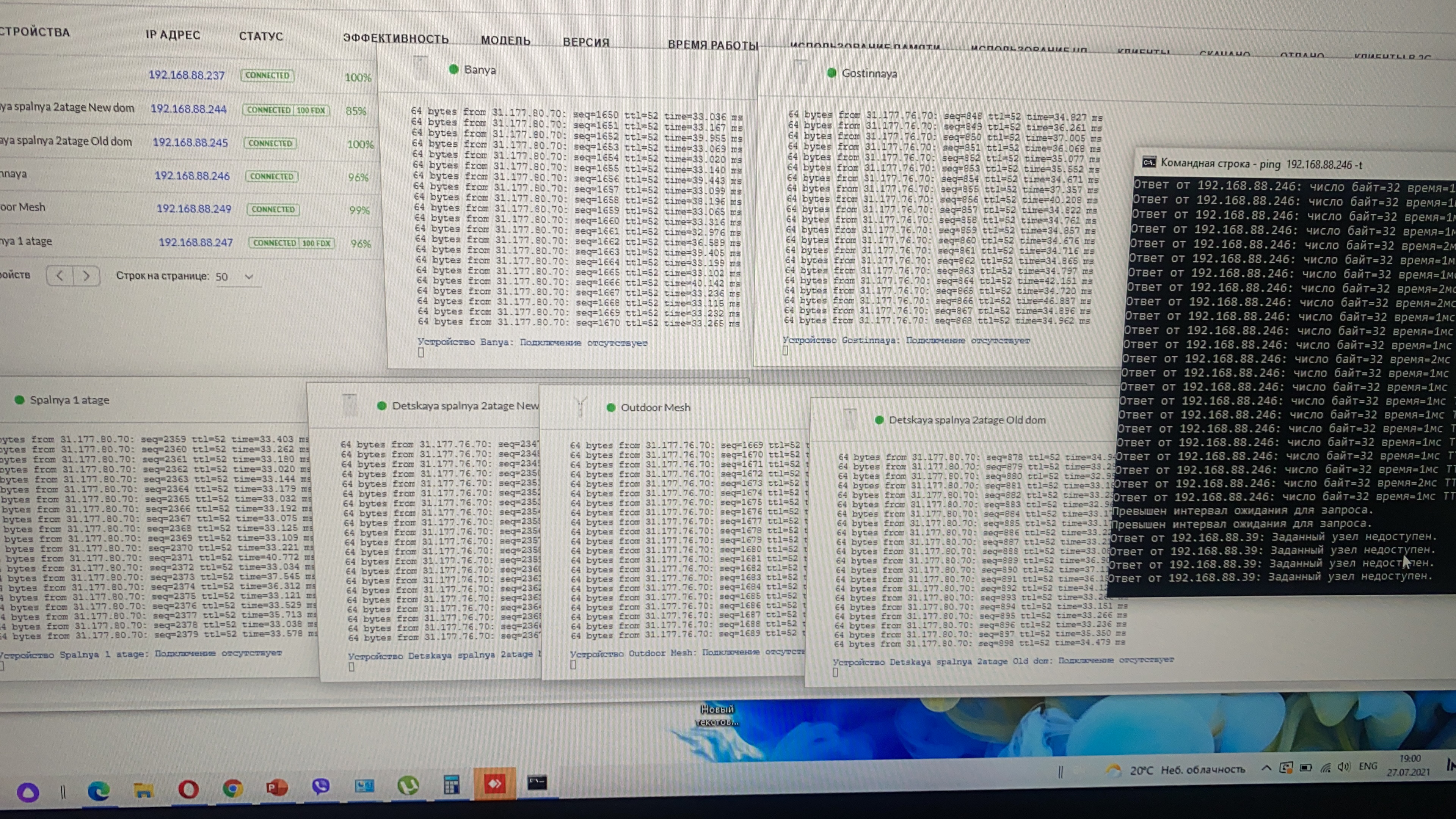The width and height of the screenshot is (1456, 819).
Task: Open Google Chrome from the taskbar
Action: 232,788
